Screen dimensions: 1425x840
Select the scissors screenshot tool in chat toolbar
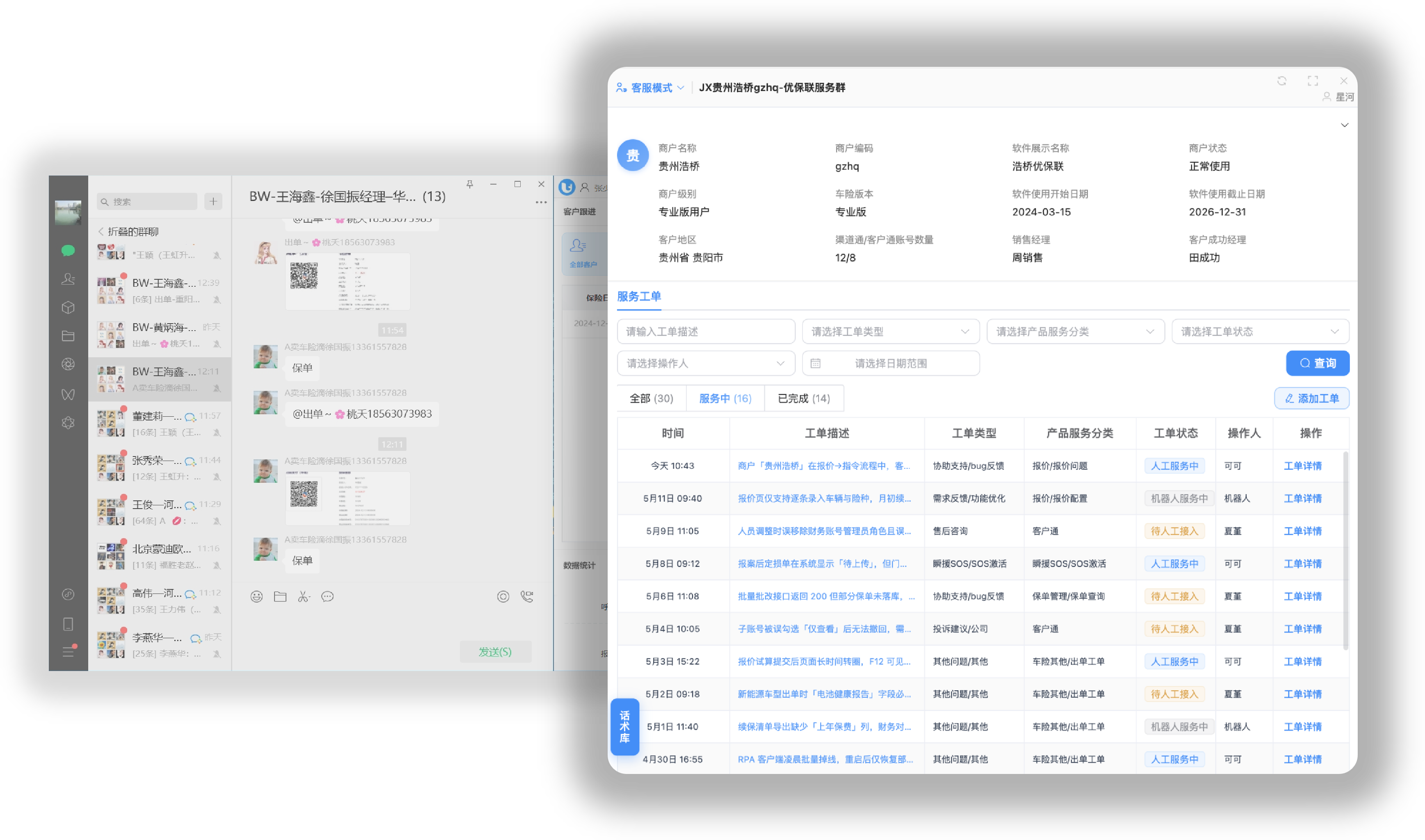coord(304,597)
